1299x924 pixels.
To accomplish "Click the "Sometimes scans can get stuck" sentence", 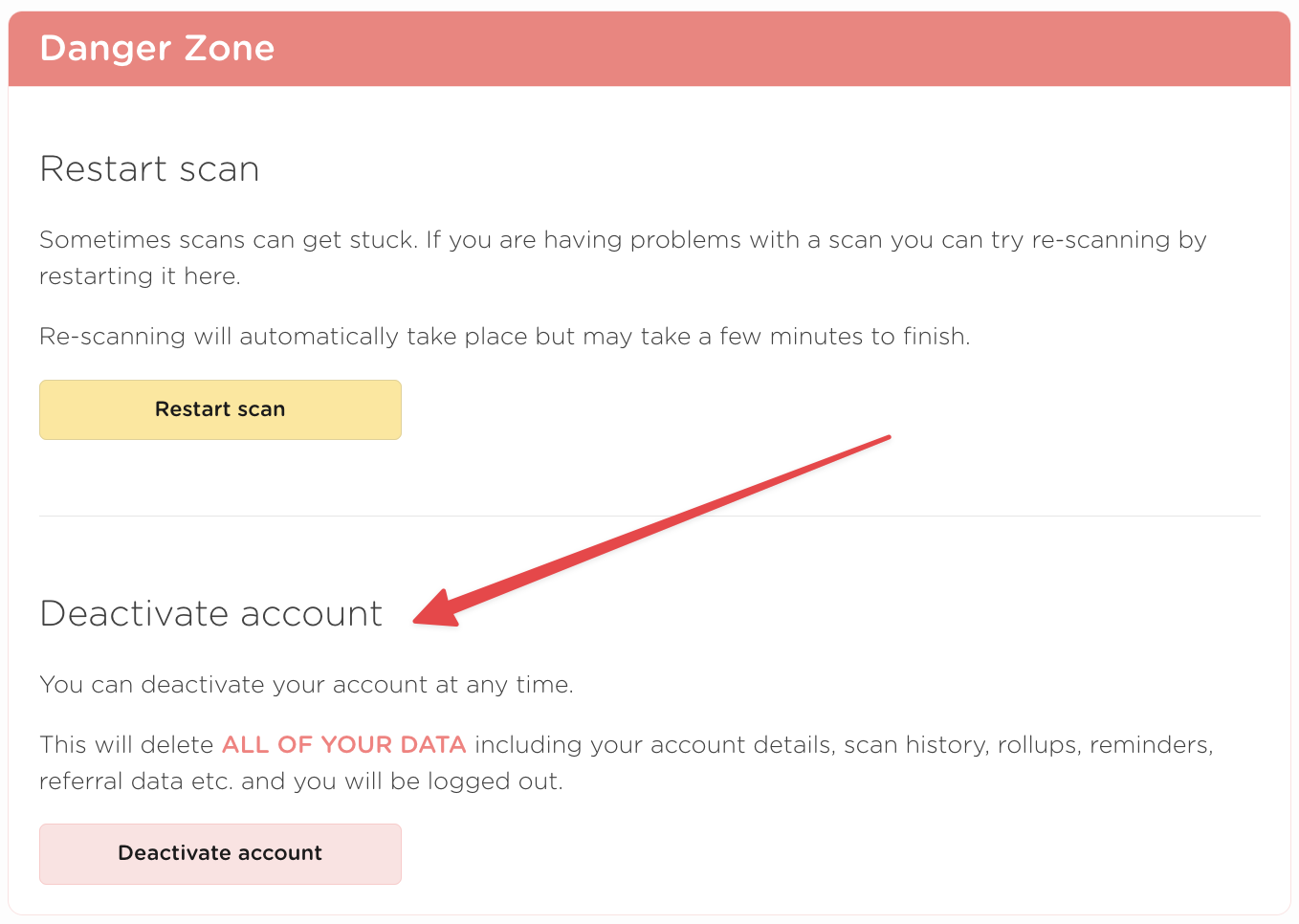I will pos(228,240).
